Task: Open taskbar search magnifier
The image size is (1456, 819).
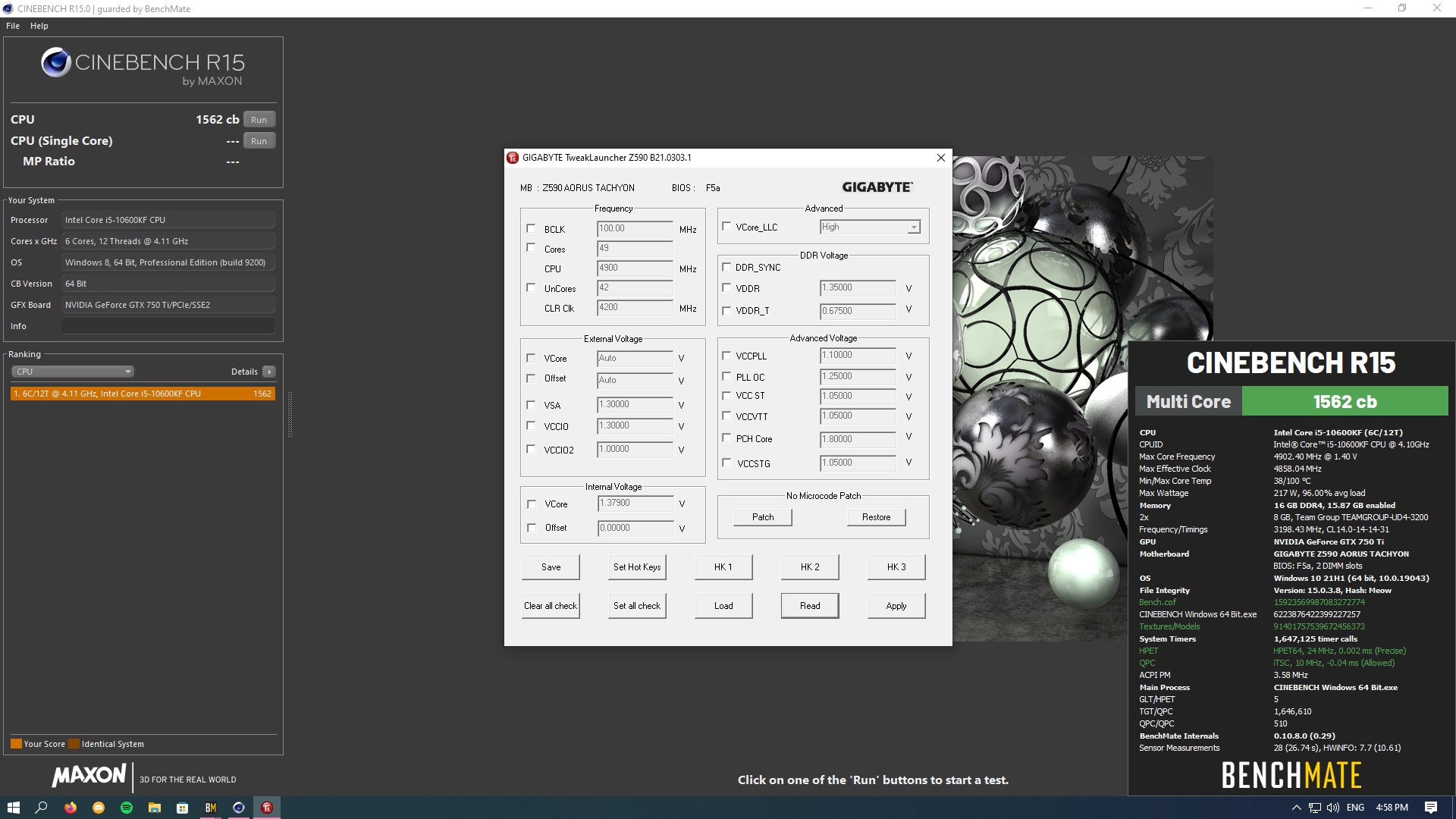Action: coord(41,808)
